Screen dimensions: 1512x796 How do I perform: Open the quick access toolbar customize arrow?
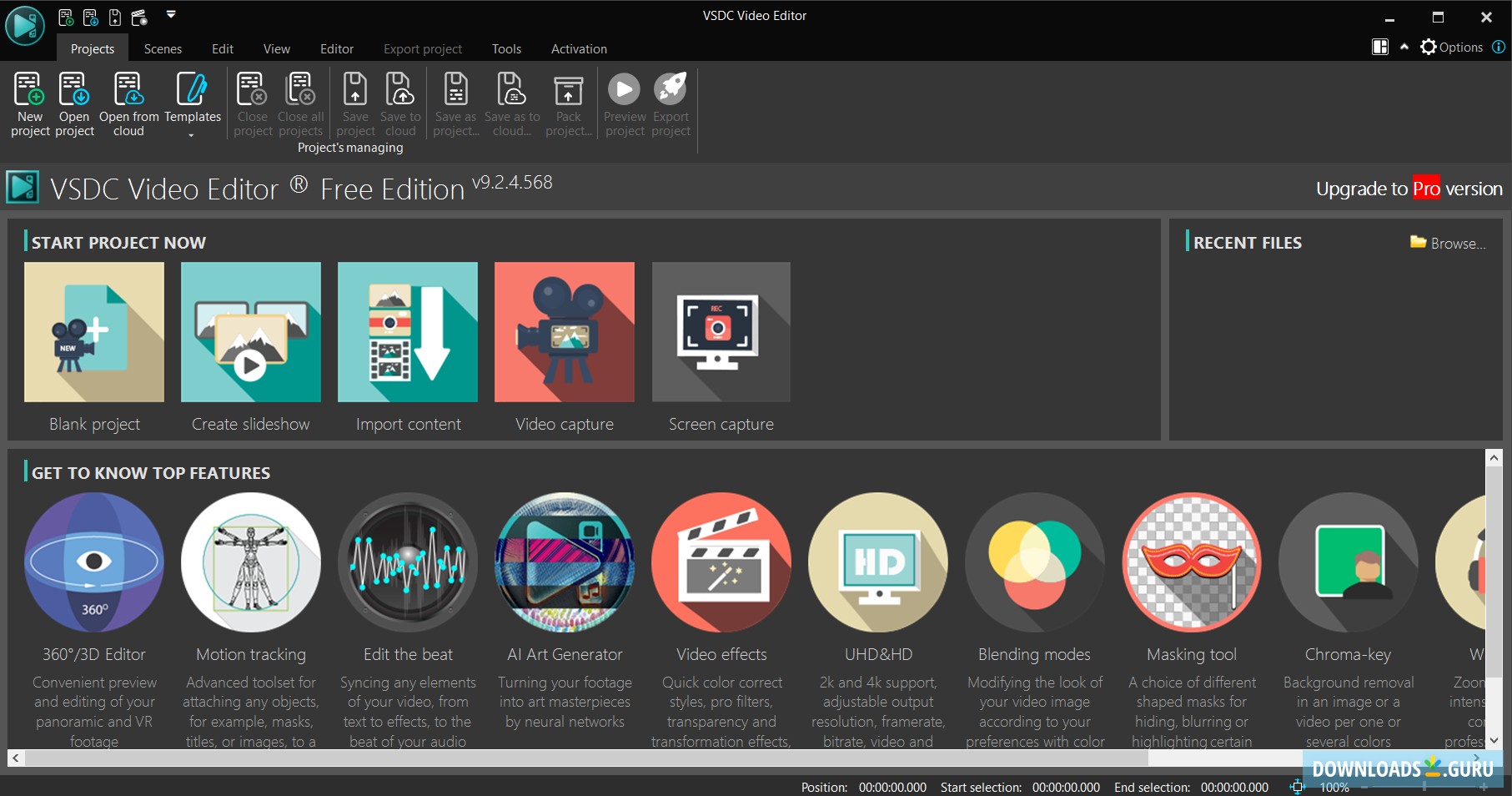click(x=171, y=14)
